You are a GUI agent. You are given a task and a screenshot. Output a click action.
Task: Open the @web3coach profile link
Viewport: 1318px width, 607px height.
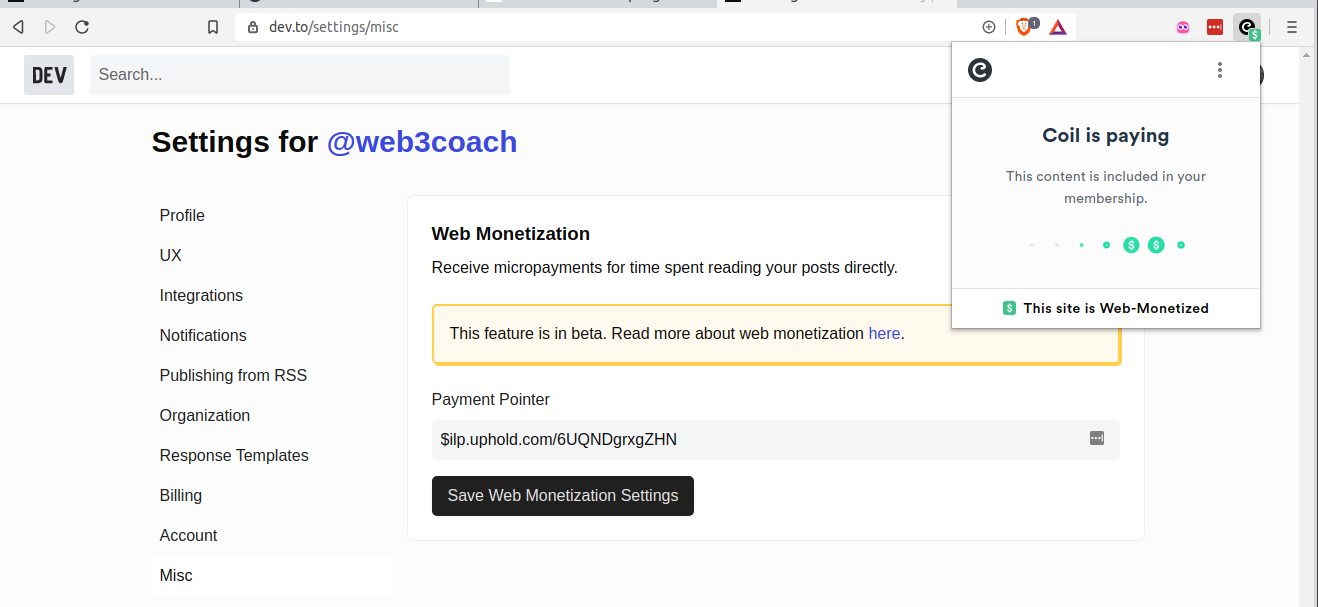422,142
